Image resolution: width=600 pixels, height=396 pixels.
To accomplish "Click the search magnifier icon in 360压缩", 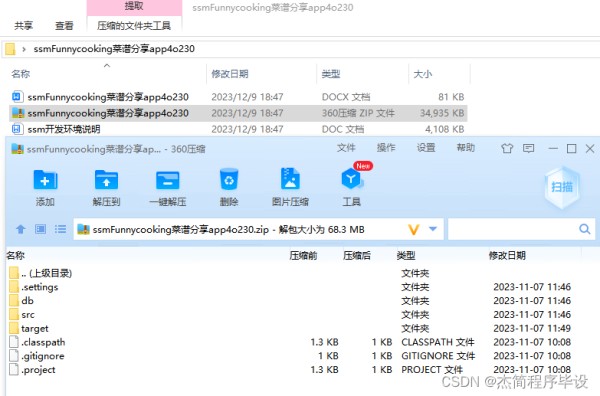I will pyautogui.click(x=584, y=229).
